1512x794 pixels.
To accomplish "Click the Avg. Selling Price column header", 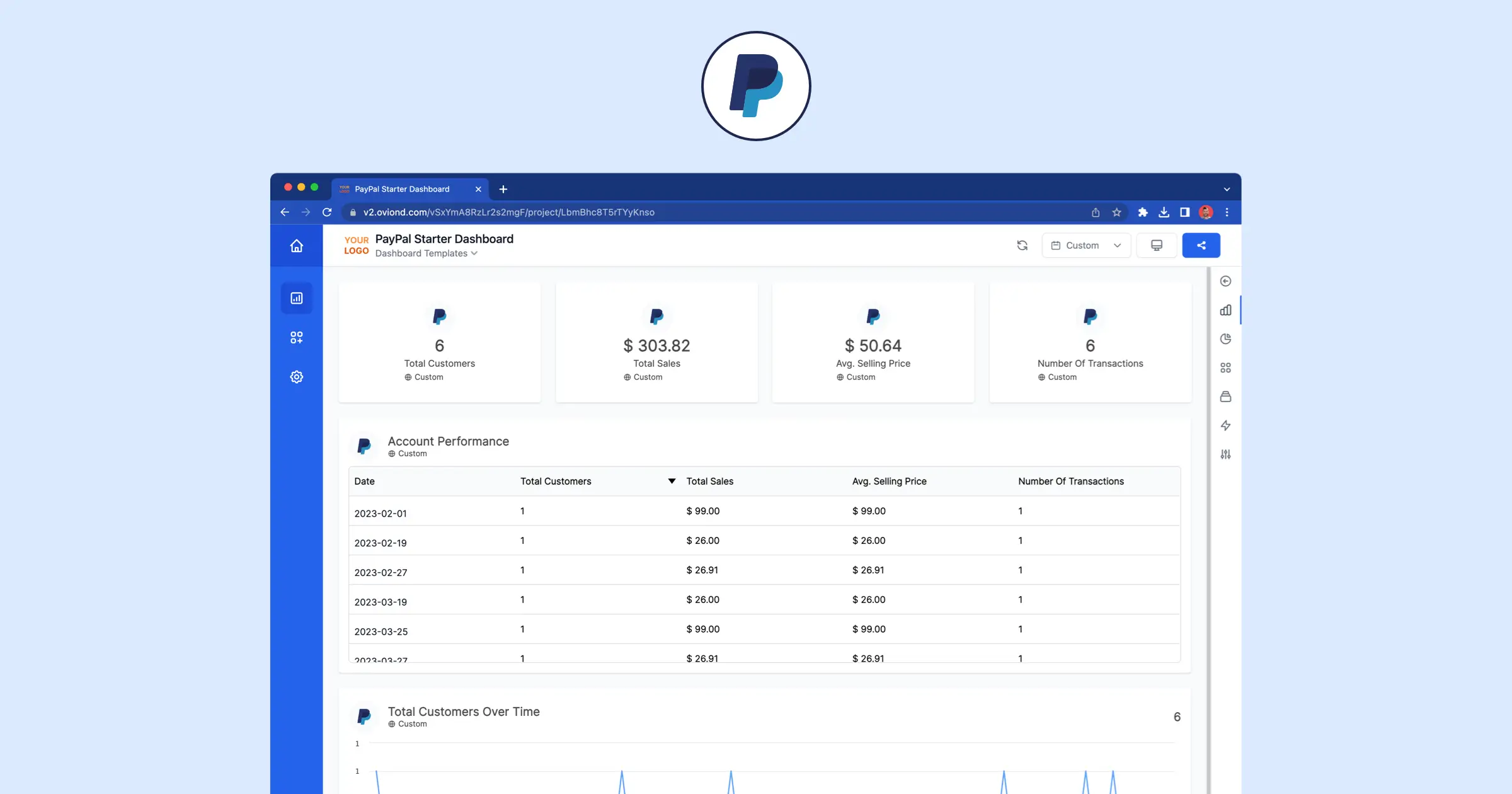I will (x=889, y=481).
